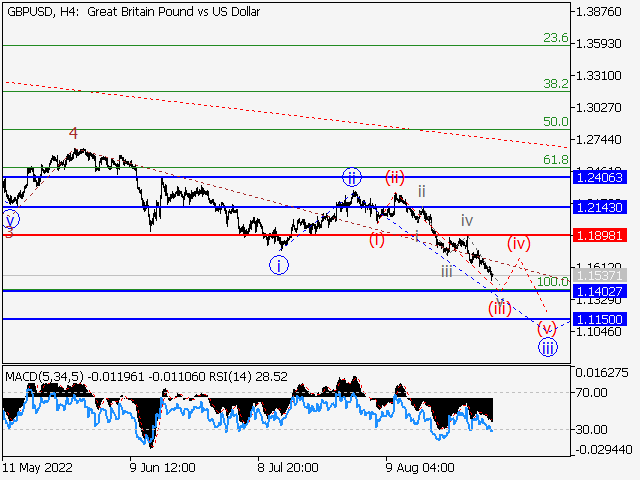This screenshot has height=480, width=640.
Task: Click the GBPUSD, H4 chart title
Action: pyautogui.click(x=133, y=12)
